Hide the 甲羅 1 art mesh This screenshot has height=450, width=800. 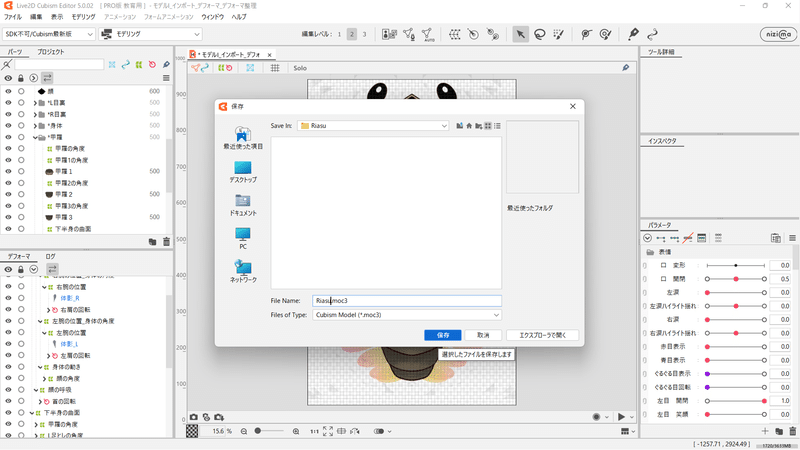8,171
